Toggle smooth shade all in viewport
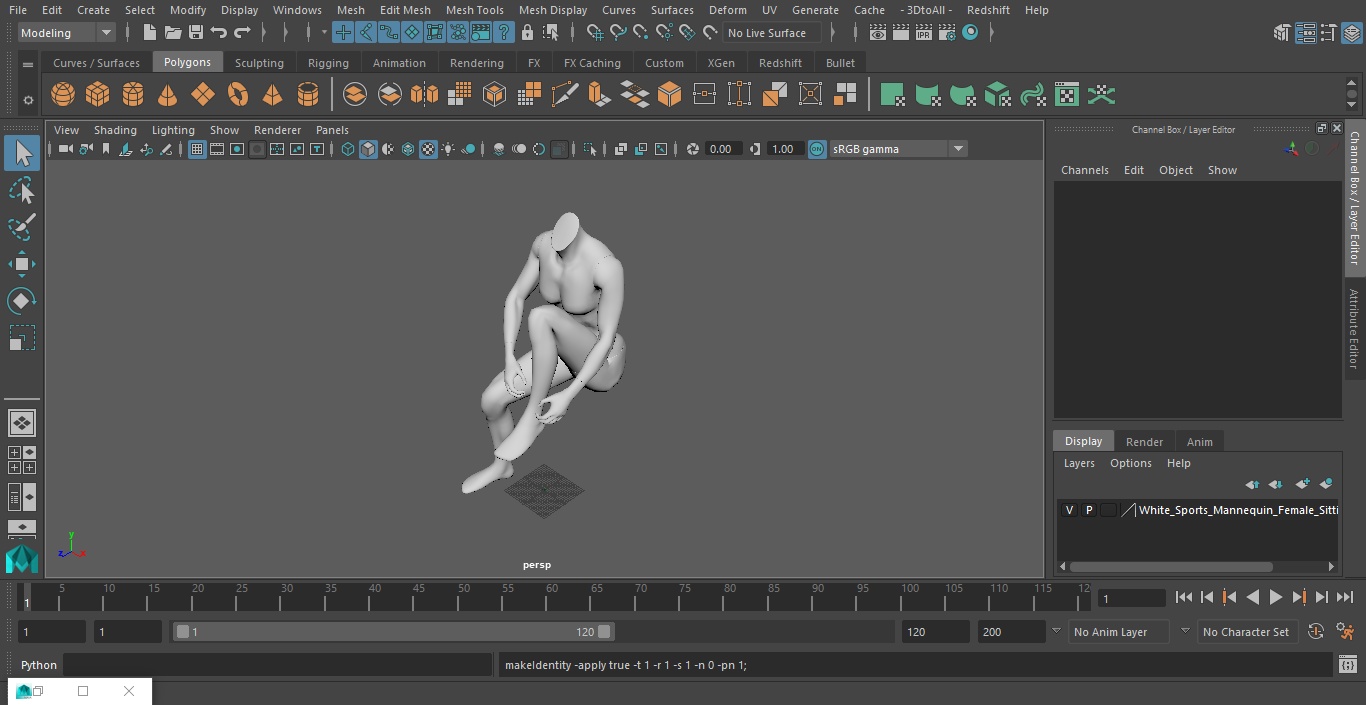This screenshot has height=705, width=1366. (x=368, y=149)
